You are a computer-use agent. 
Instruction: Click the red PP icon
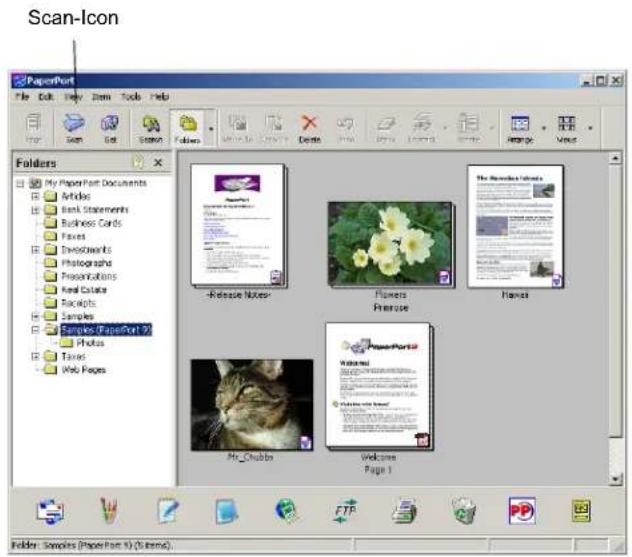tap(522, 511)
